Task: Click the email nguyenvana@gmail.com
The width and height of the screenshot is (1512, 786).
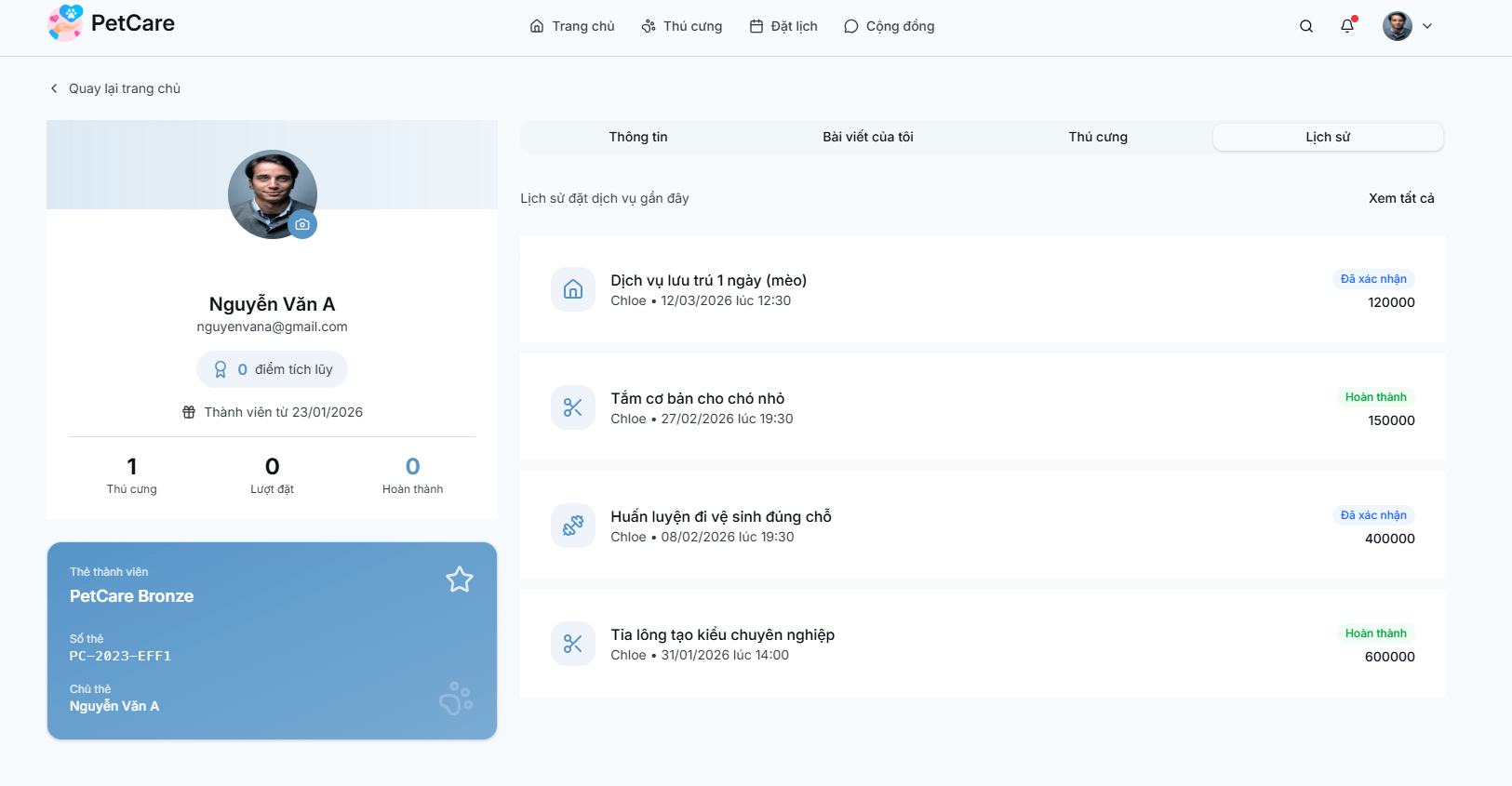Action: coord(272,326)
